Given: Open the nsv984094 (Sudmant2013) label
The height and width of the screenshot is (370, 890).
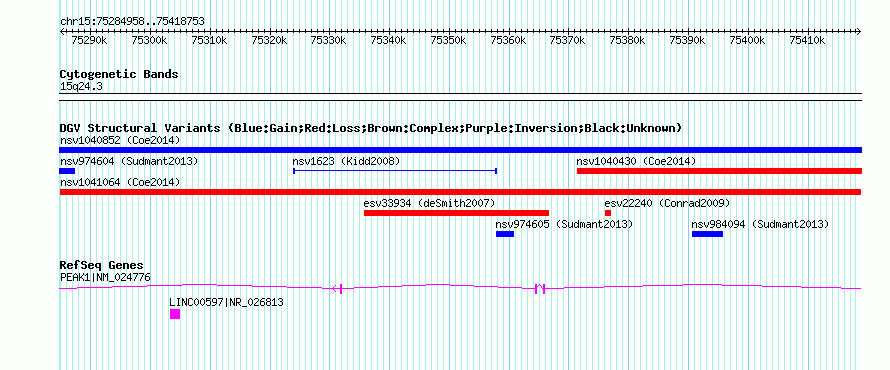Looking at the screenshot, I should [x=761, y=224].
